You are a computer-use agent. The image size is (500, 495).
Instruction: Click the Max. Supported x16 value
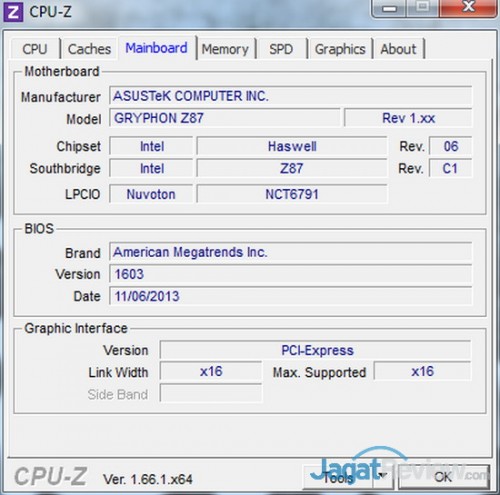(422, 371)
